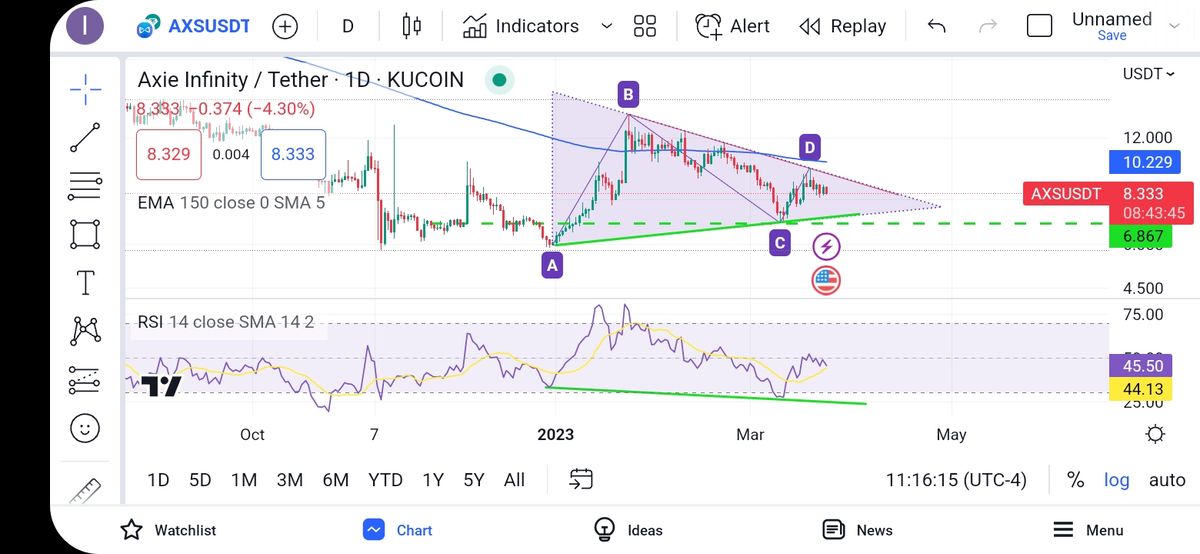Change the D timeframe interval
The image size is (1200, 554).
[x=348, y=27]
